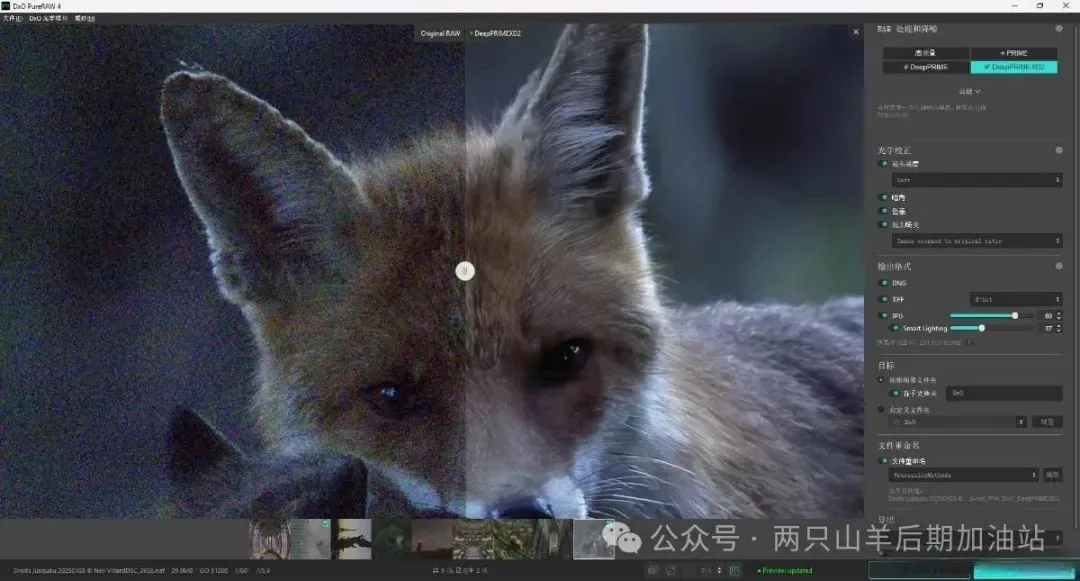Open the File menu

coord(12,19)
